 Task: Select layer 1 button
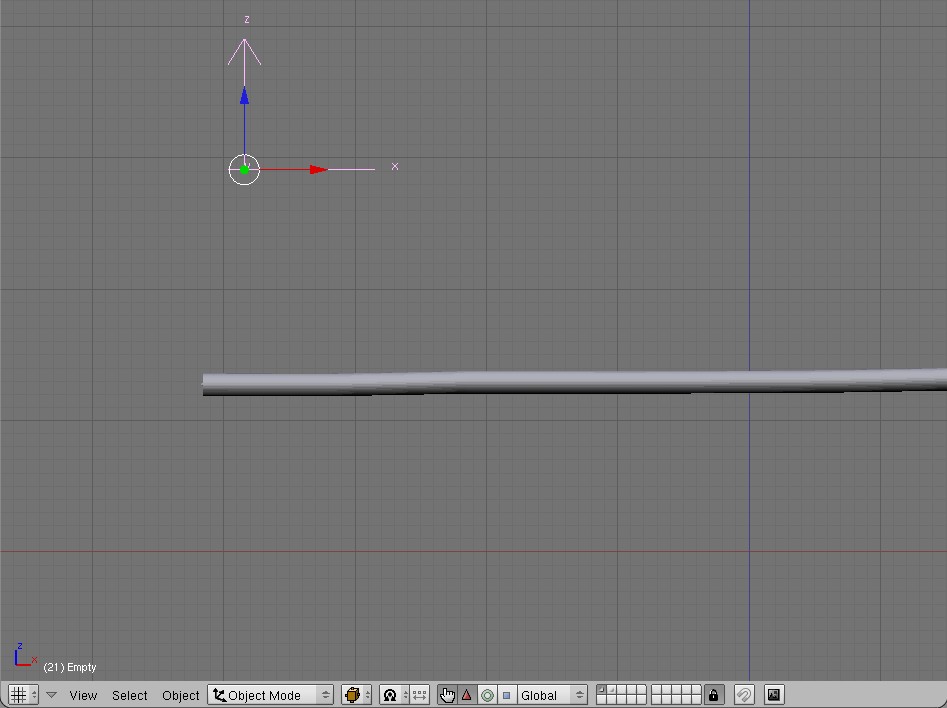coord(601,689)
